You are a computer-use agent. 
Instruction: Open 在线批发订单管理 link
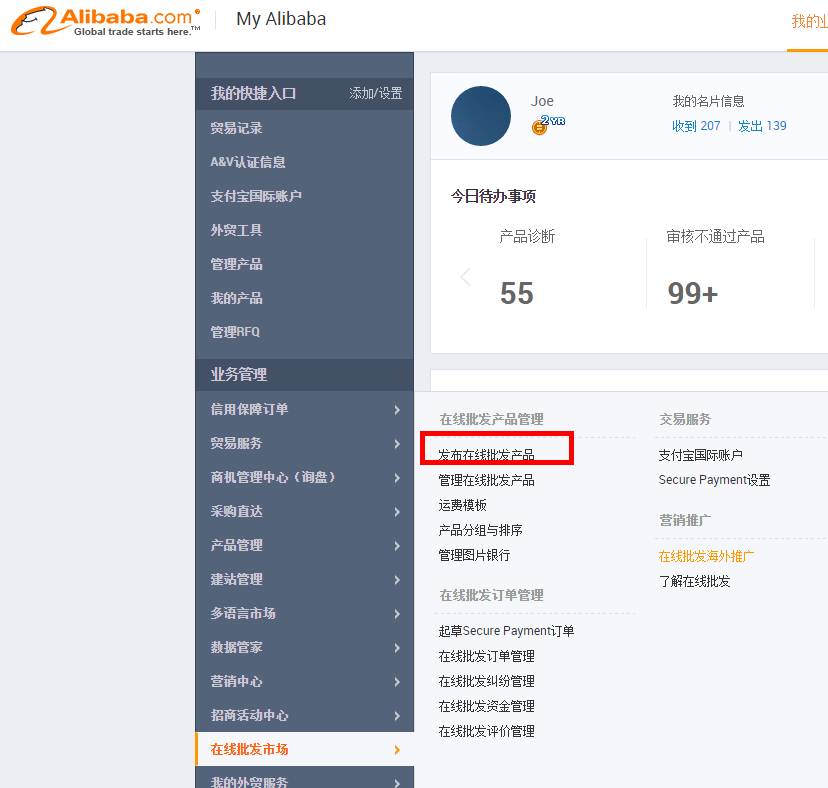pyautogui.click(x=486, y=656)
